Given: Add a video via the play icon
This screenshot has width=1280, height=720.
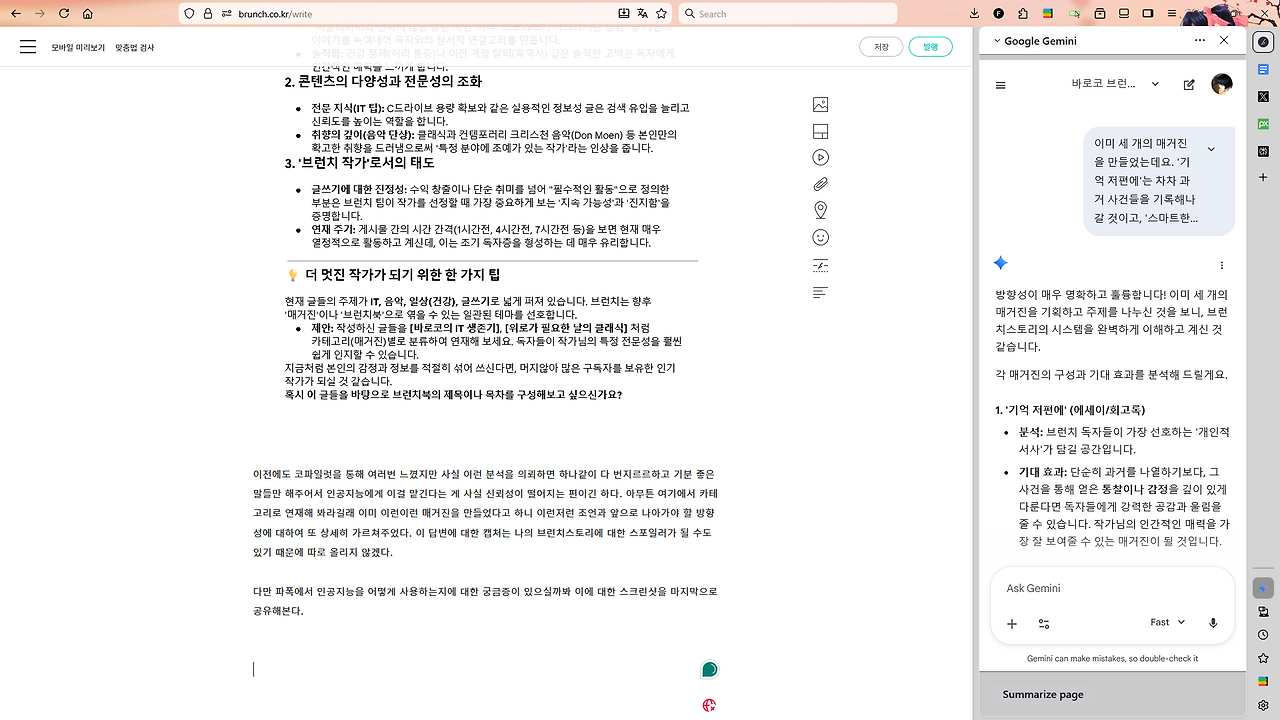Looking at the screenshot, I should [820, 157].
